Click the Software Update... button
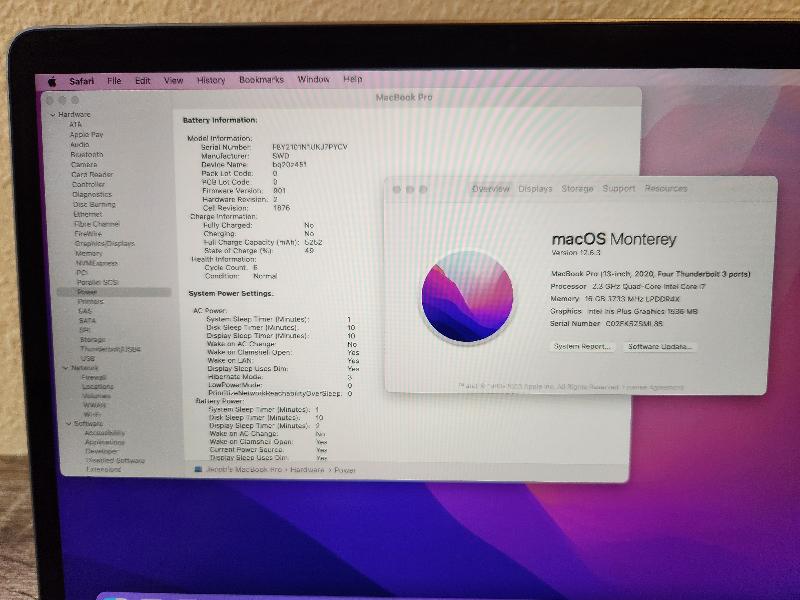The image size is (800, 600). pos(659,346)
